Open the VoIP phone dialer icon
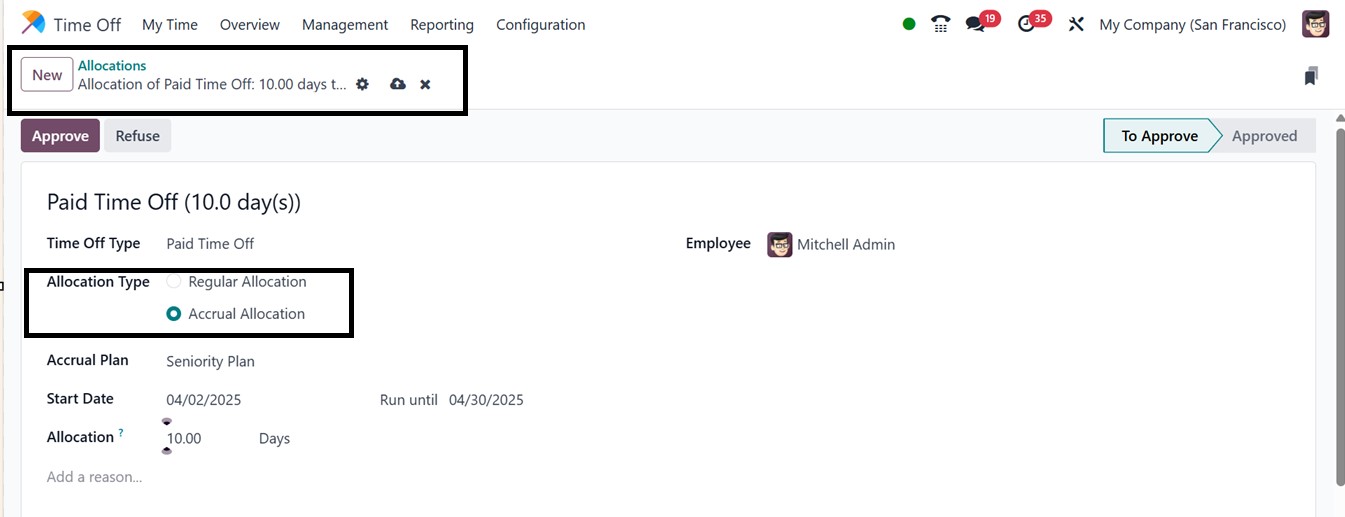The image size is (1345, 517). coord(940,24)
